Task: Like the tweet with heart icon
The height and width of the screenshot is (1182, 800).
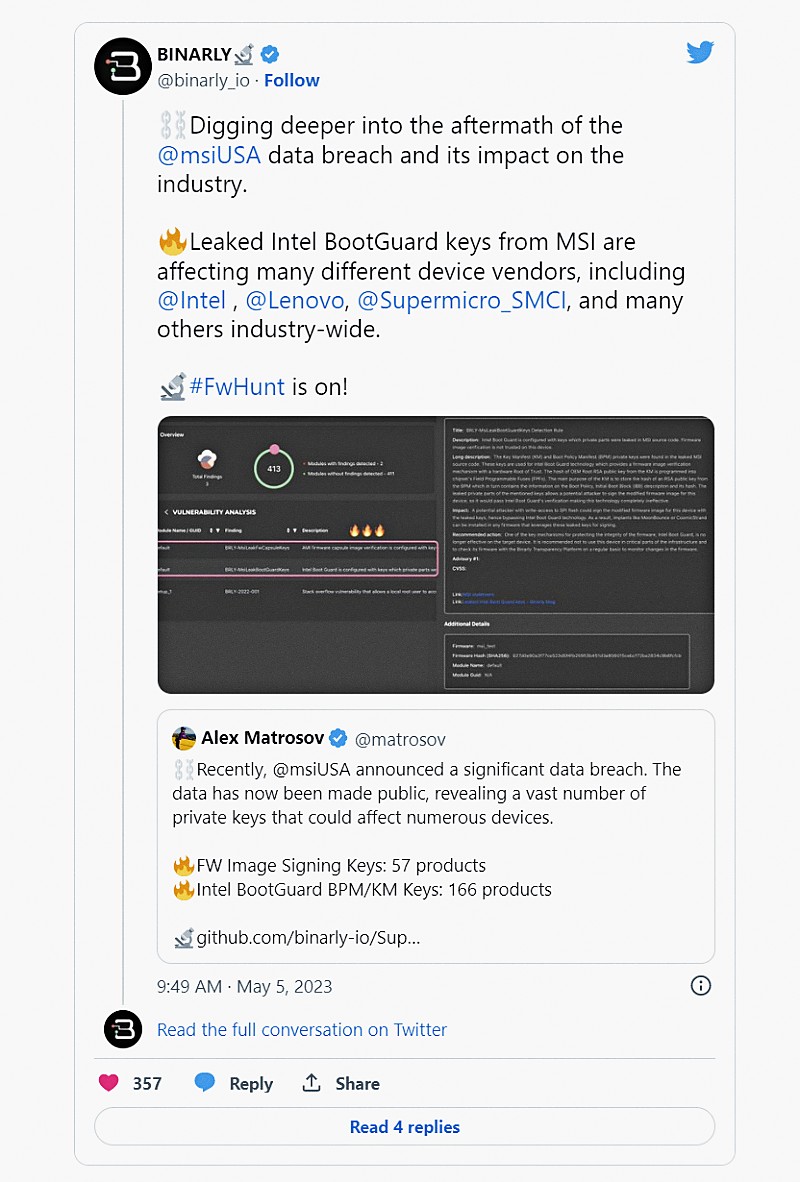Action: (x=109, y=1083)
